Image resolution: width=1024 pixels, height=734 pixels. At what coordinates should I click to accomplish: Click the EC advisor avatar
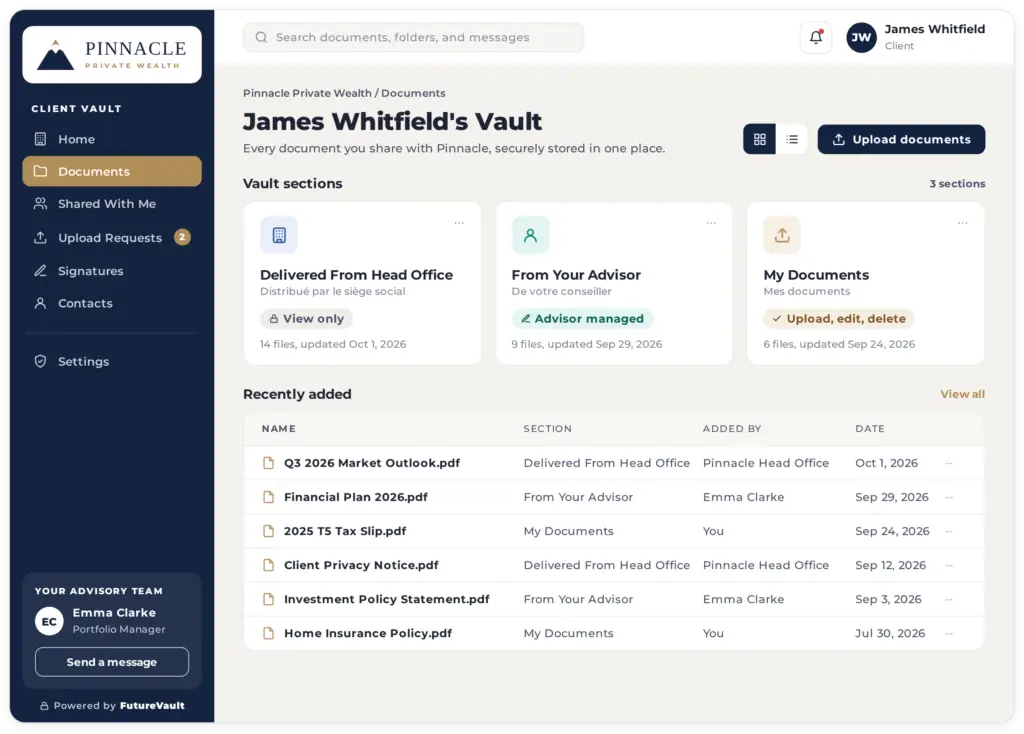[49, 621]
